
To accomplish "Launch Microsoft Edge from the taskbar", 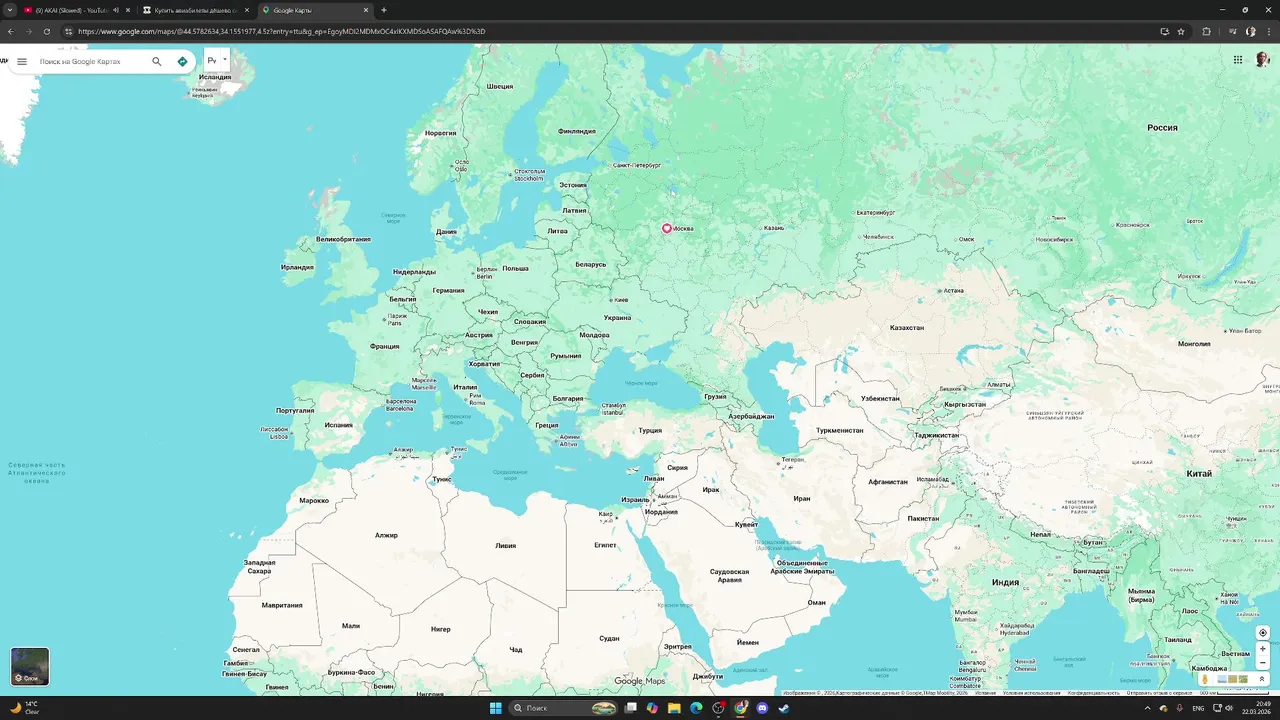I will click(696, 708).
